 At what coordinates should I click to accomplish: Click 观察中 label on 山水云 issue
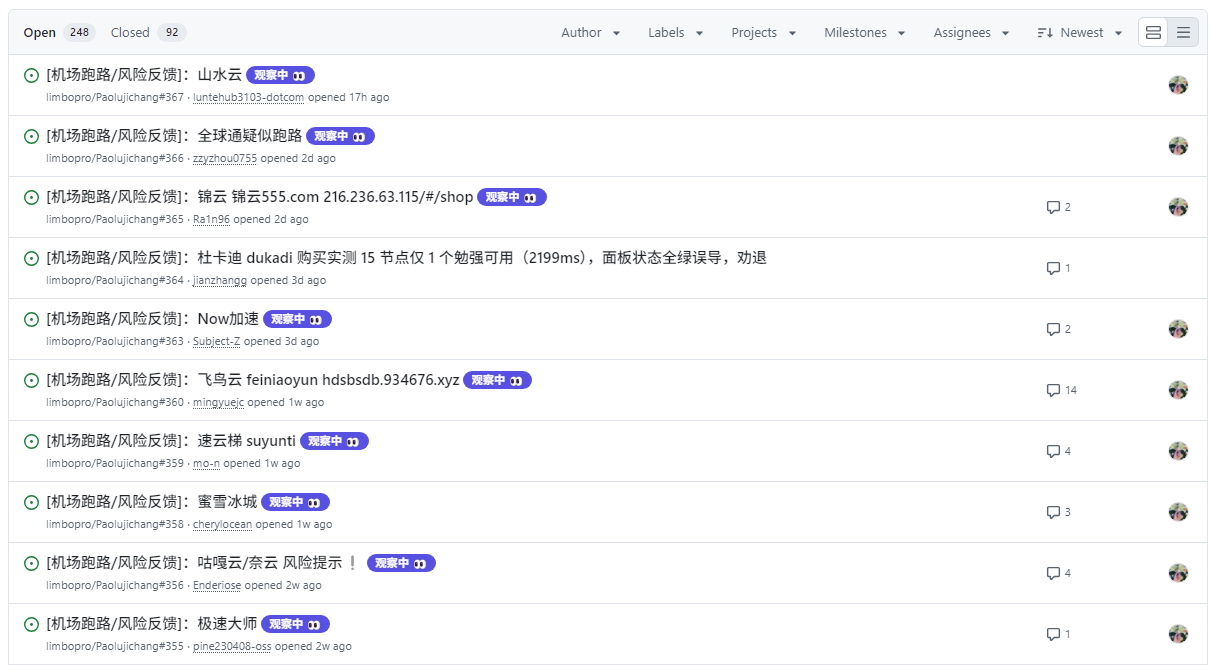tap(281, 75)
